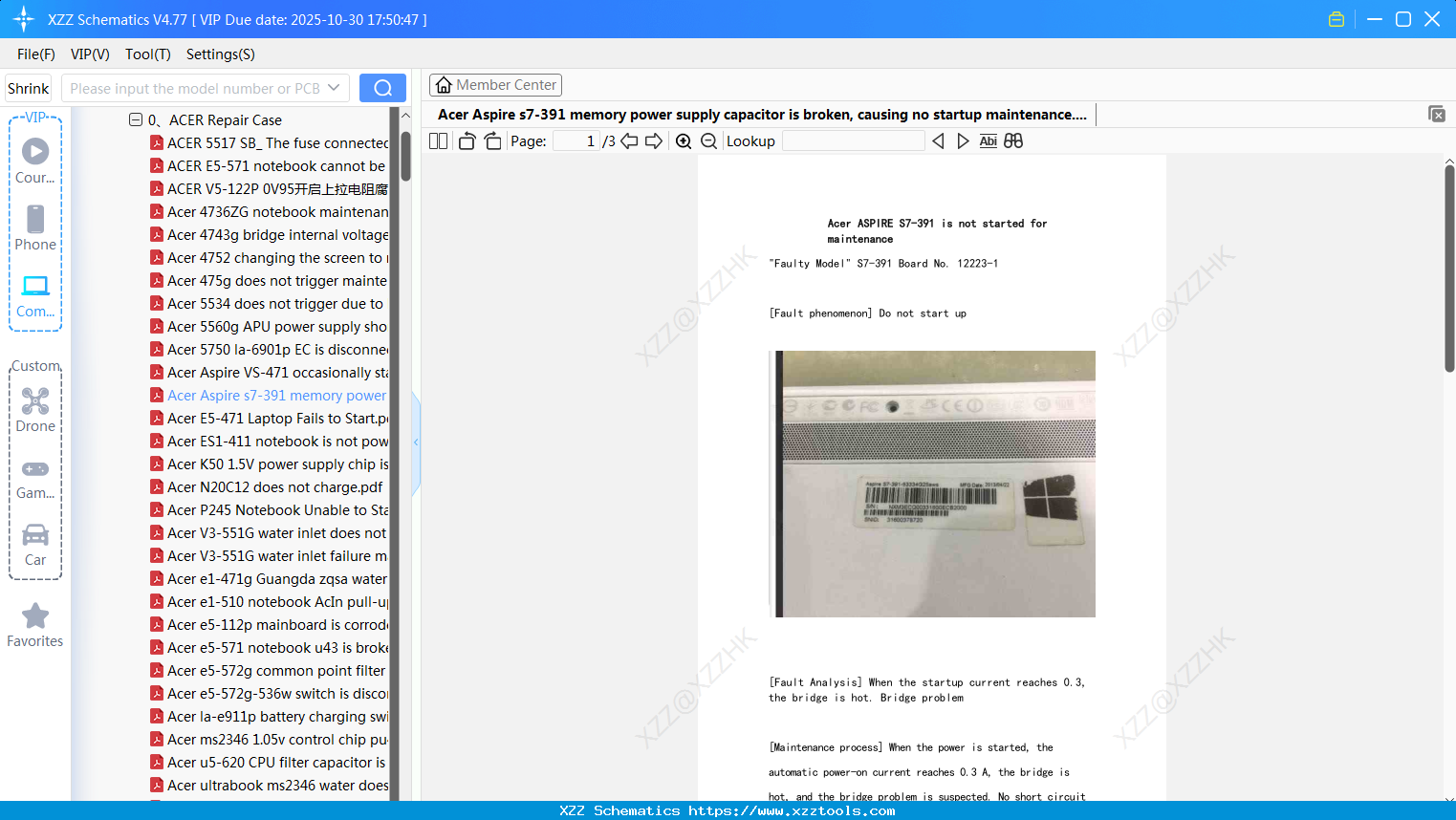Collapse the left panel with the side handle
This screenshot has height=820, width=1456.
tap(416, 442)
